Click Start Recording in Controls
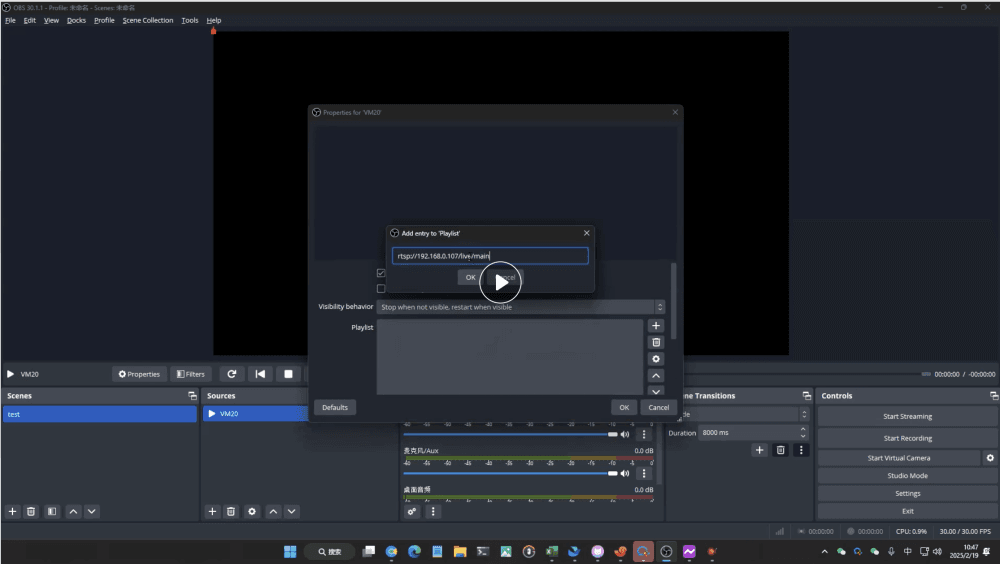This screenshot has height=564, width=1000. pos(908,438)
